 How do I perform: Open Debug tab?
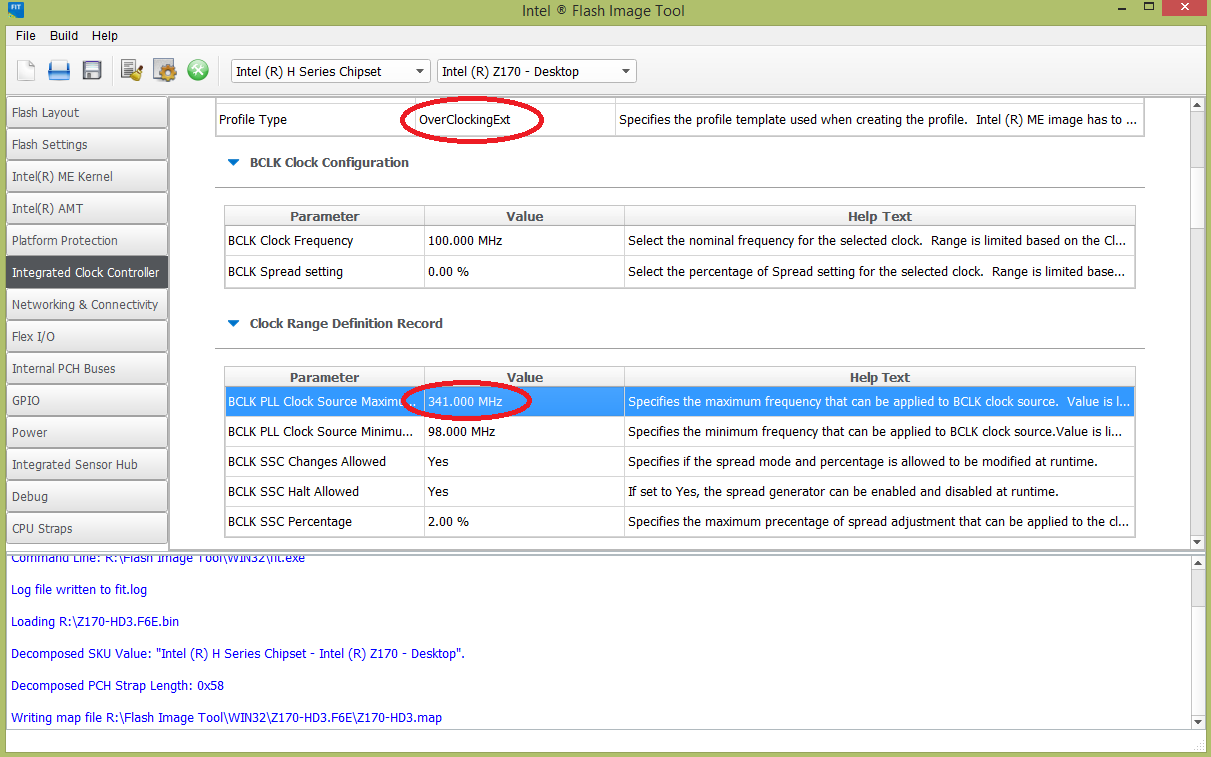pyautogui.click(x=86, y=497)
